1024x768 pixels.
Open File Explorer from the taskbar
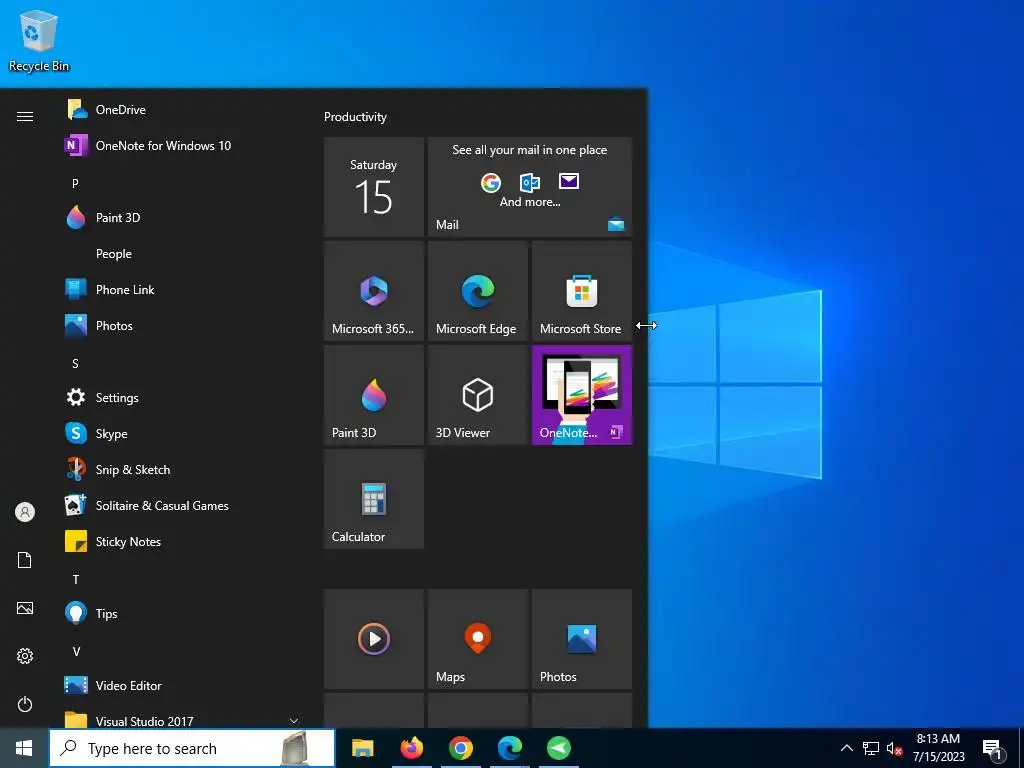coord(362,748)
